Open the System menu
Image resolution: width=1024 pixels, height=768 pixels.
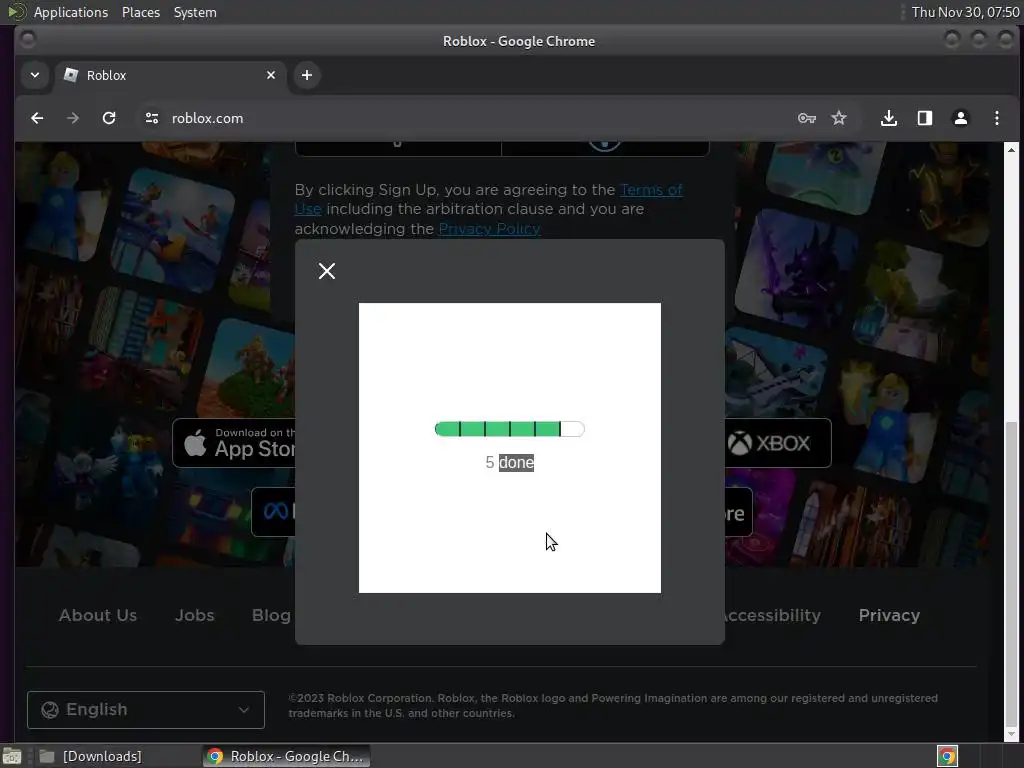[x=195, y=12]
